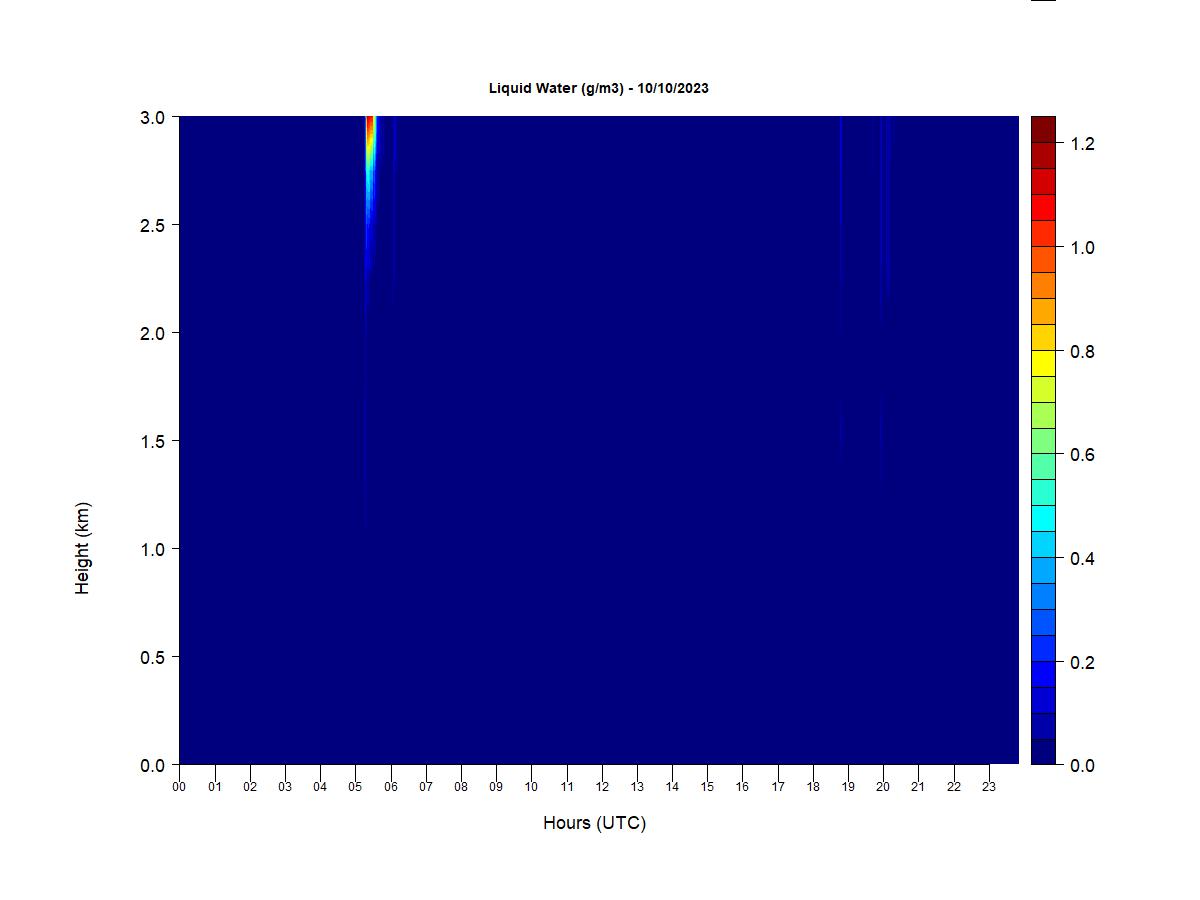The image size is (1200, 900).
Task: Click the chart title "Liquid Water (g/m3) - 10/10/2023"
Action: pos(598,88)
